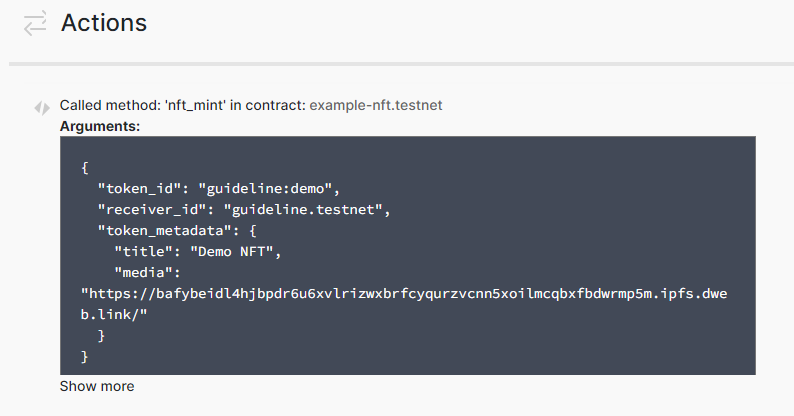Click the token_metadata inner closing brace
Screen dimensions: 794x416
(101, 336)
